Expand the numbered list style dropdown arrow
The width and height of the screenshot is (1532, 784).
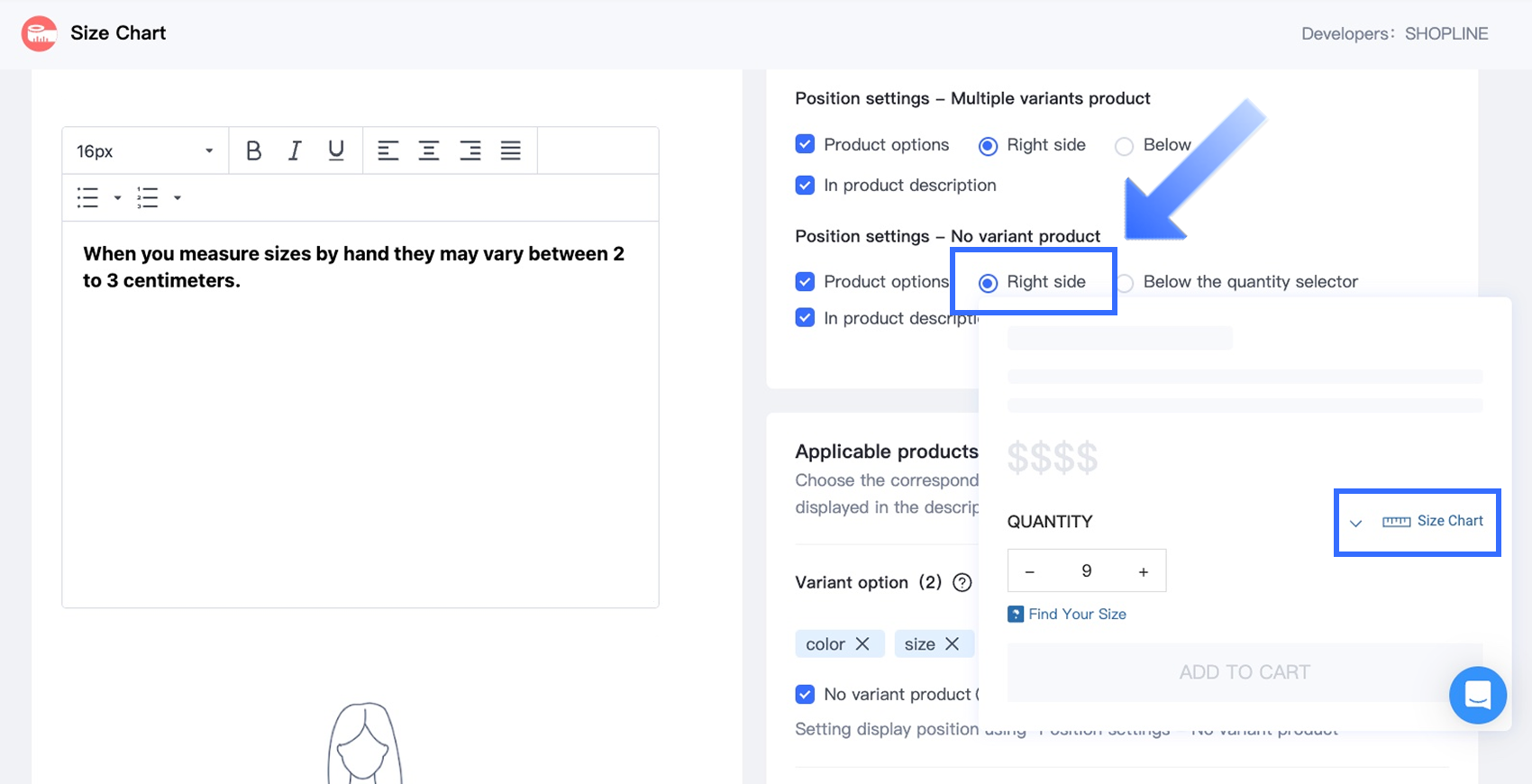(x=178, y=198)
